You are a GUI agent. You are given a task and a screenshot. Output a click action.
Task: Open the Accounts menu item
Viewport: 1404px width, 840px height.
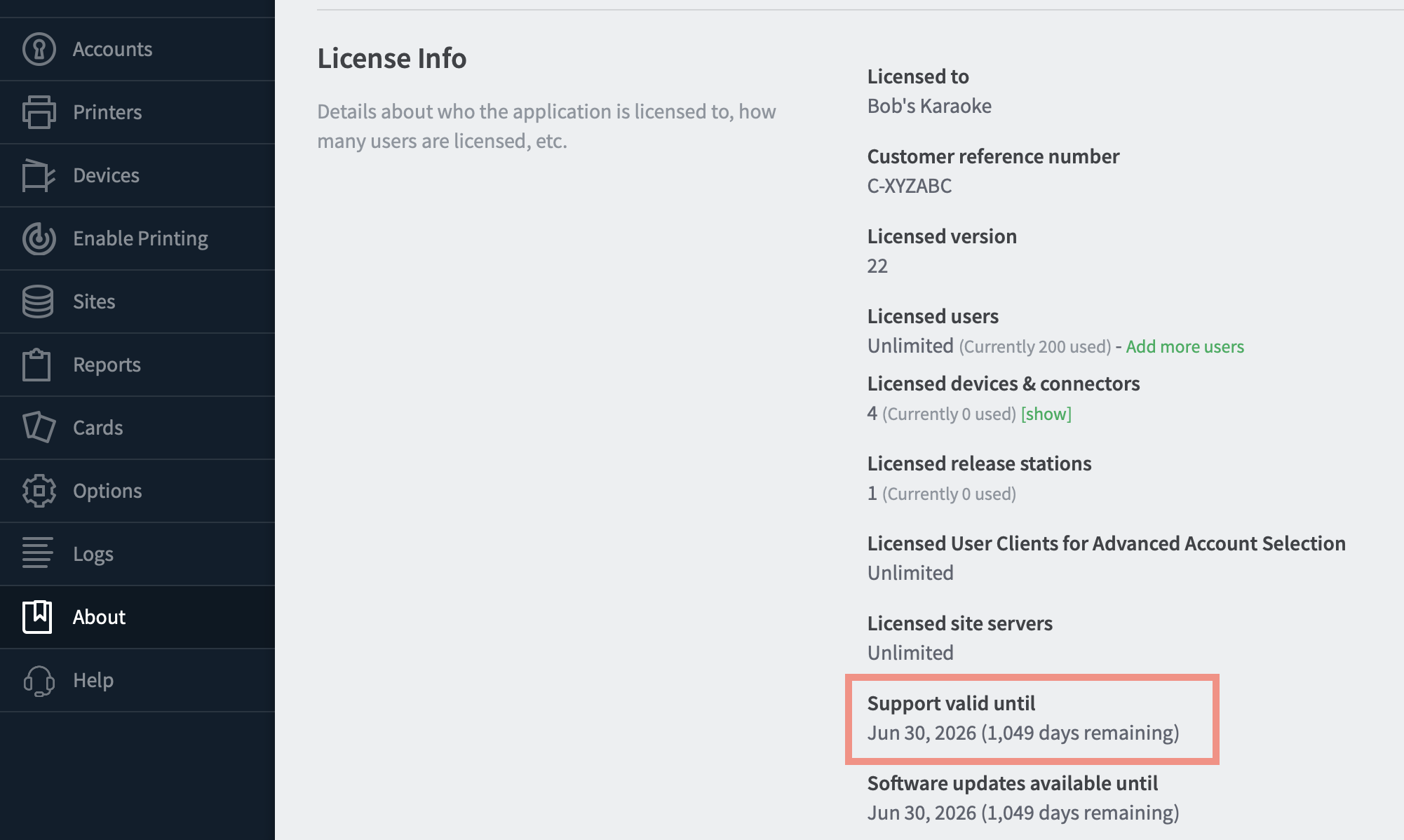click(x=137, y=49)
